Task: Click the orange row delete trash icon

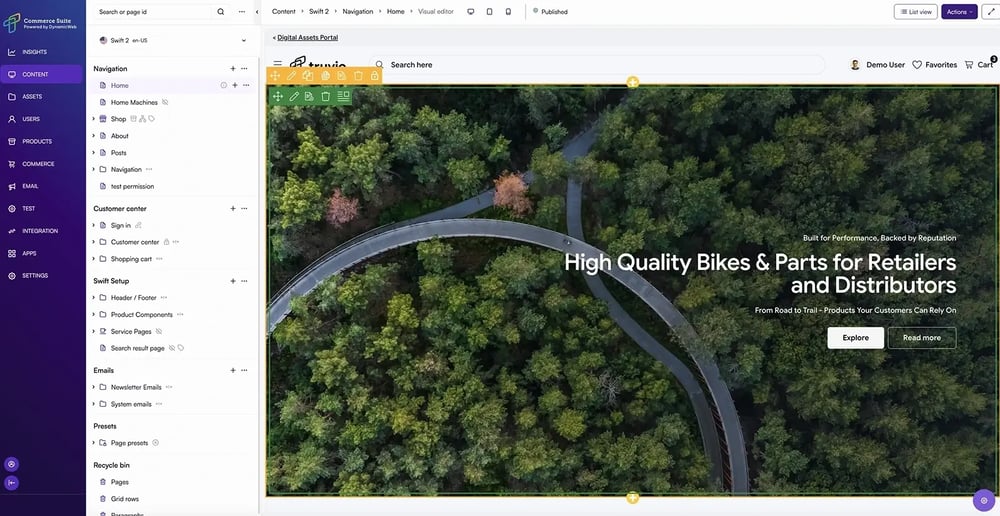Action: pyautogui.click(x=358, y=76)
